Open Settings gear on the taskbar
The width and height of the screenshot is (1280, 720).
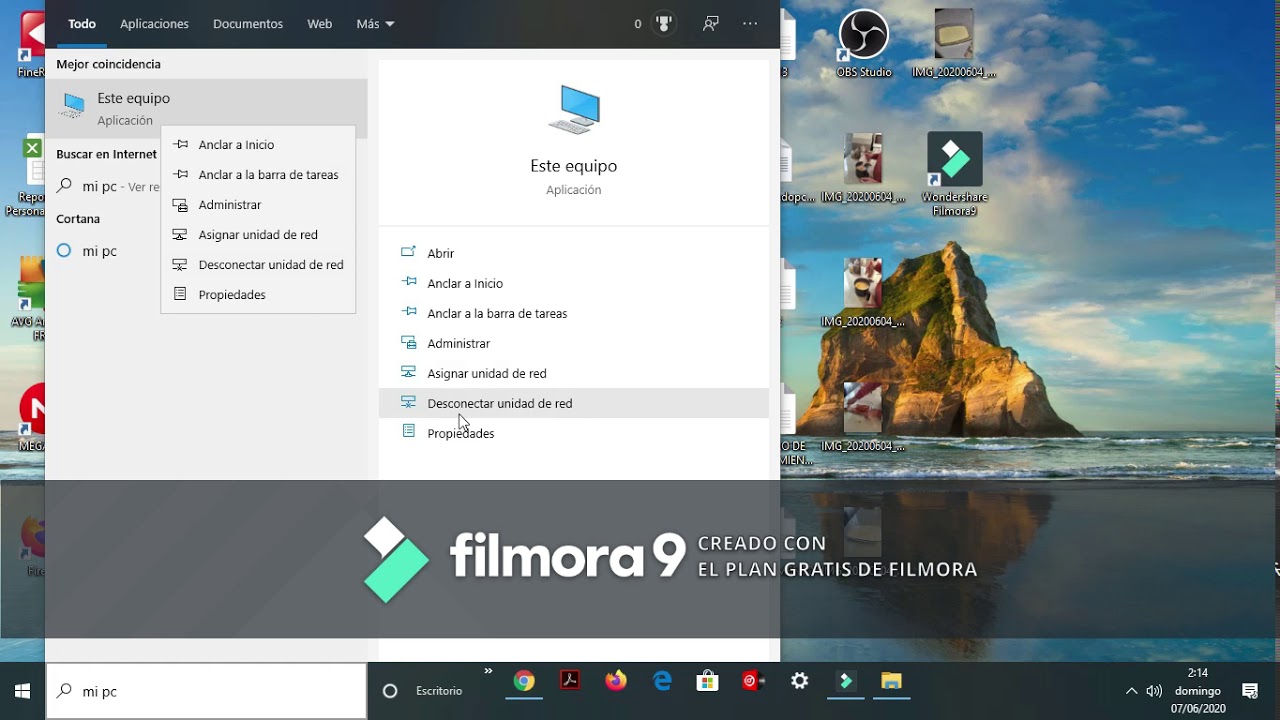tap(800, 682)
